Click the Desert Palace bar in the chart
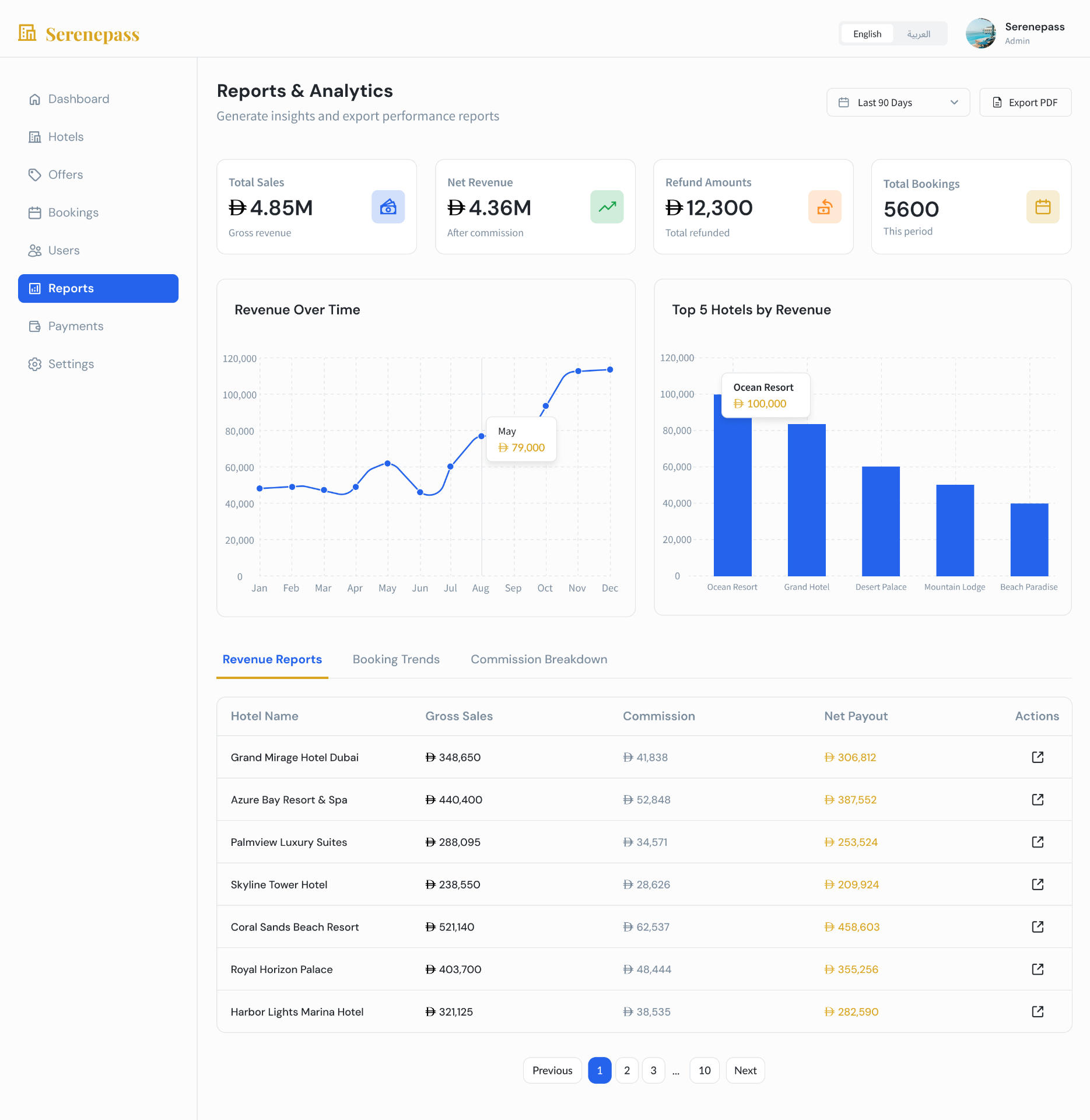The width and height of the screenshot is (1090, 1120). [881, 521]
